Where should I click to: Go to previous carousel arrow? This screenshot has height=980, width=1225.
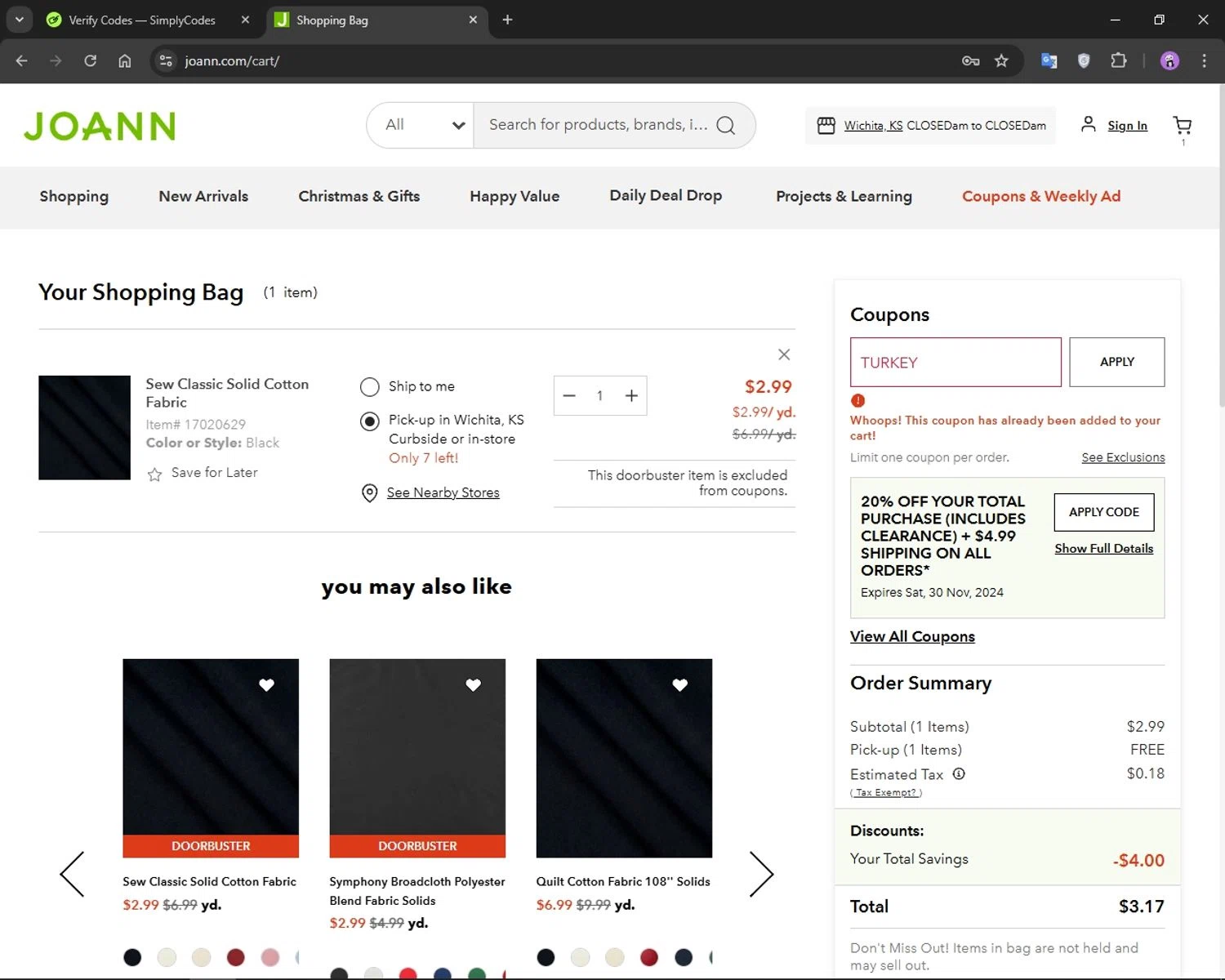click(x=72, y=874)
